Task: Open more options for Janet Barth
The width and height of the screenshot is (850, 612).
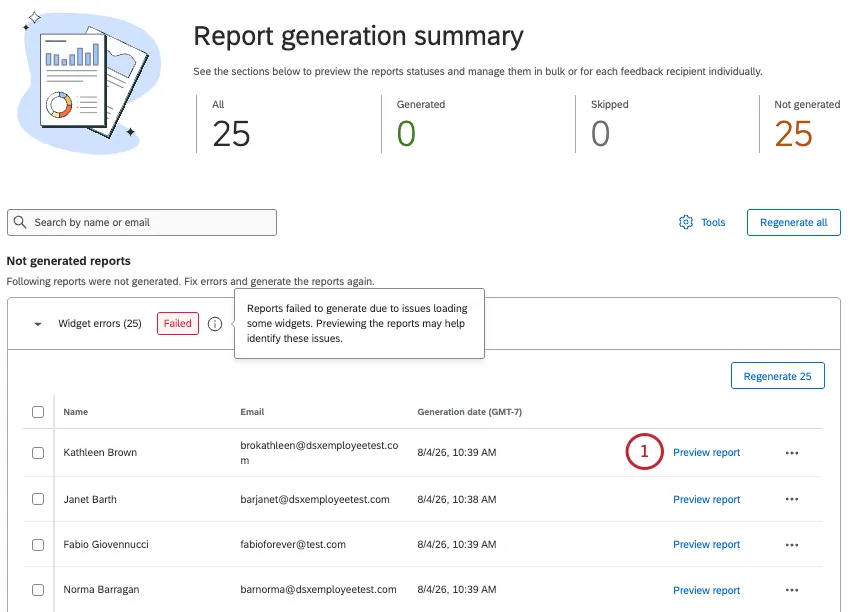Action: click(x=791, y=499)
